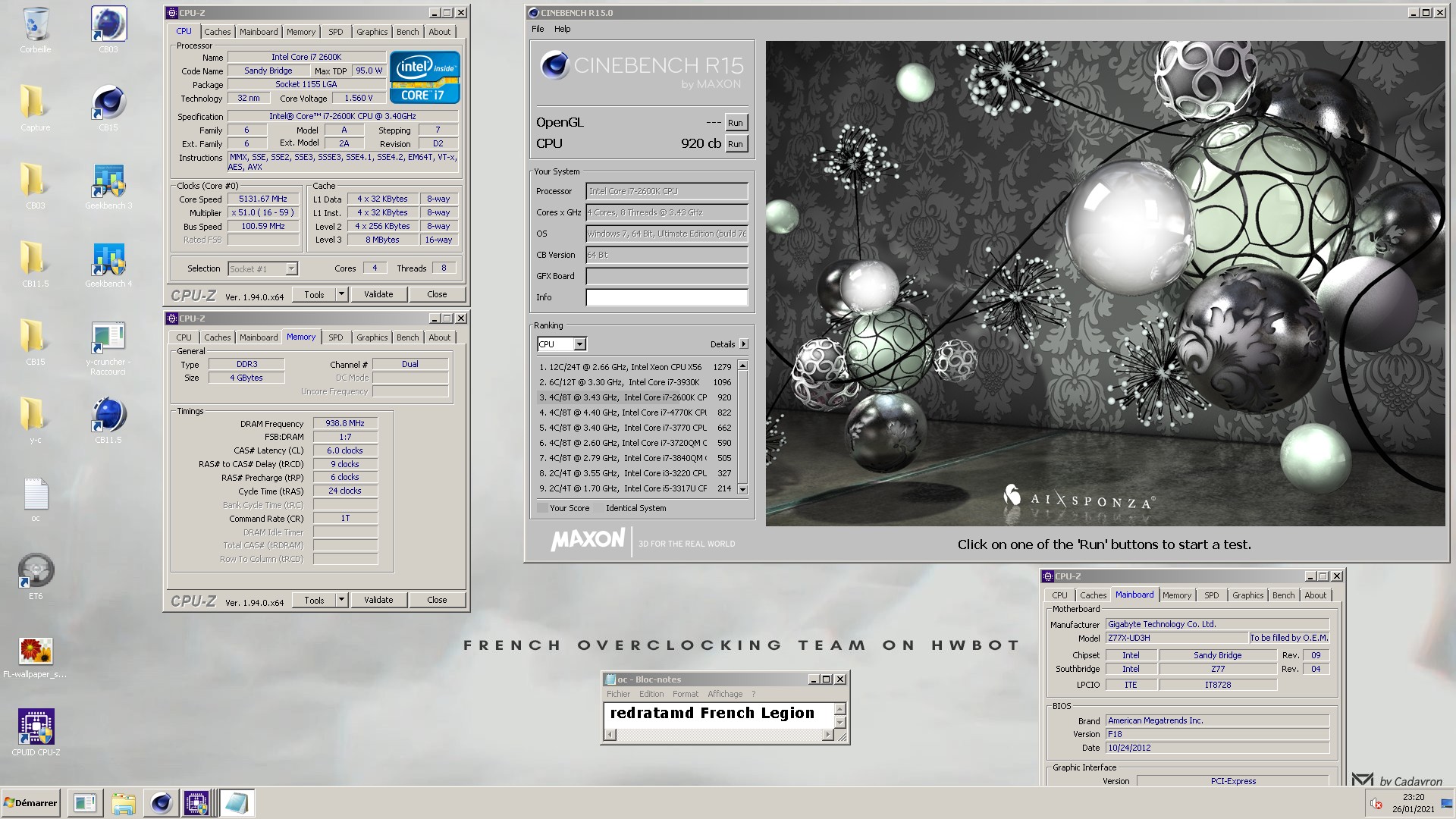The image size is (1456, 819).
Task: Open Fichier menu in Bloc-notes
Action: (x=618, y=694)
